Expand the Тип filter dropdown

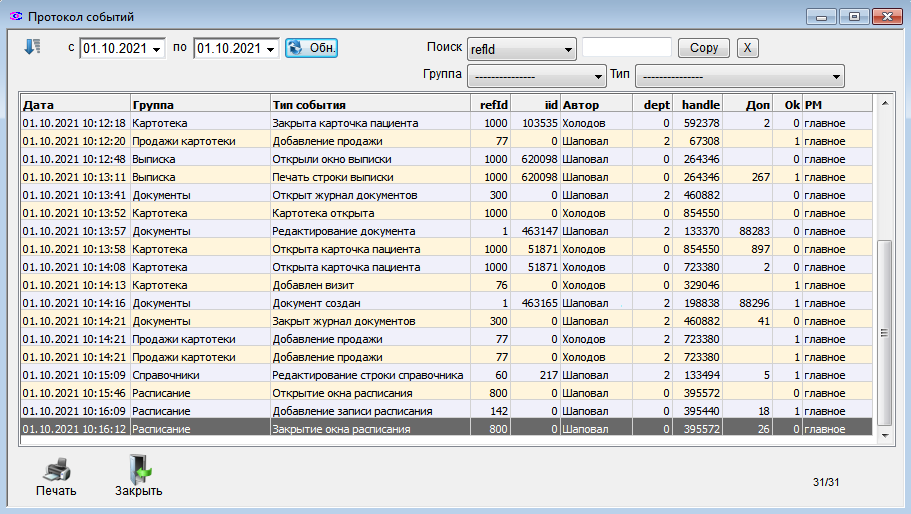click(x=835, y=76)
